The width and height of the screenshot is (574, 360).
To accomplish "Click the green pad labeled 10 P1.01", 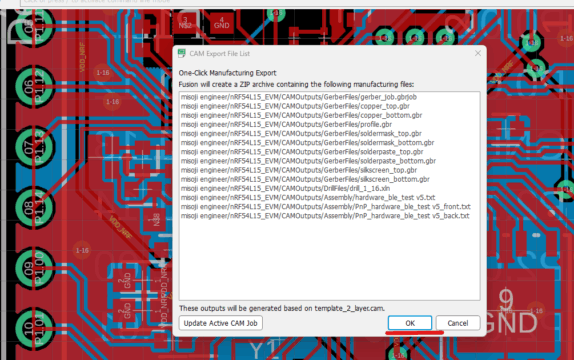I will click(x=34, y=329).
